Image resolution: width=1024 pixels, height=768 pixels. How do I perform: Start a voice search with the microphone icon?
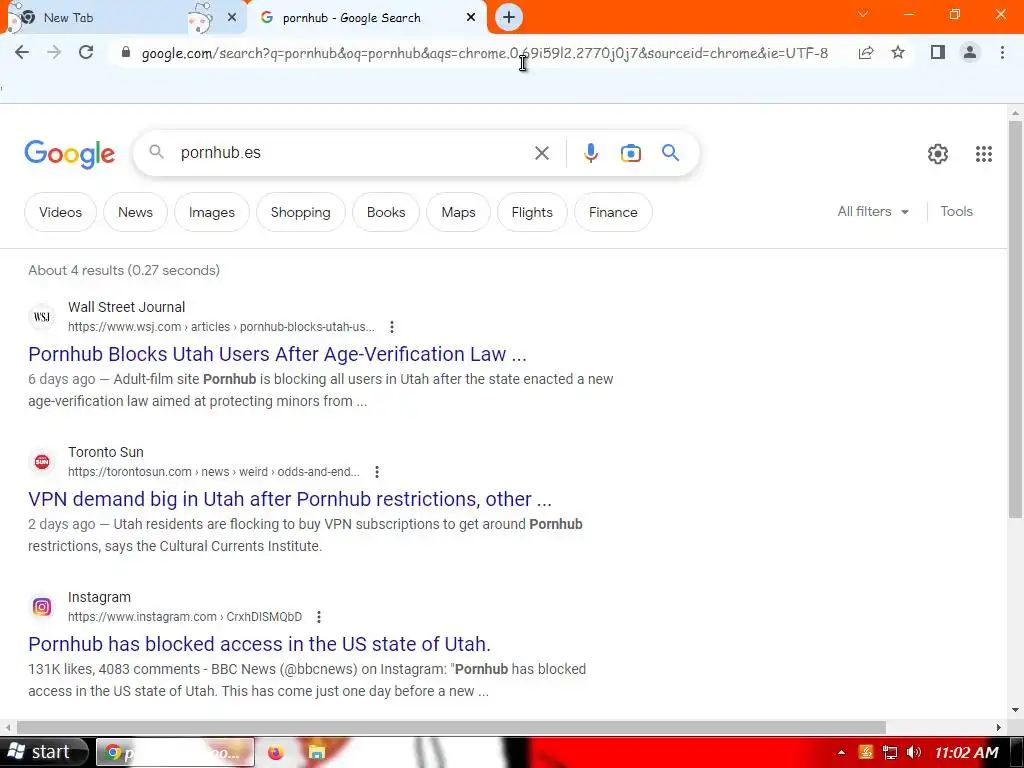point(590,153)
